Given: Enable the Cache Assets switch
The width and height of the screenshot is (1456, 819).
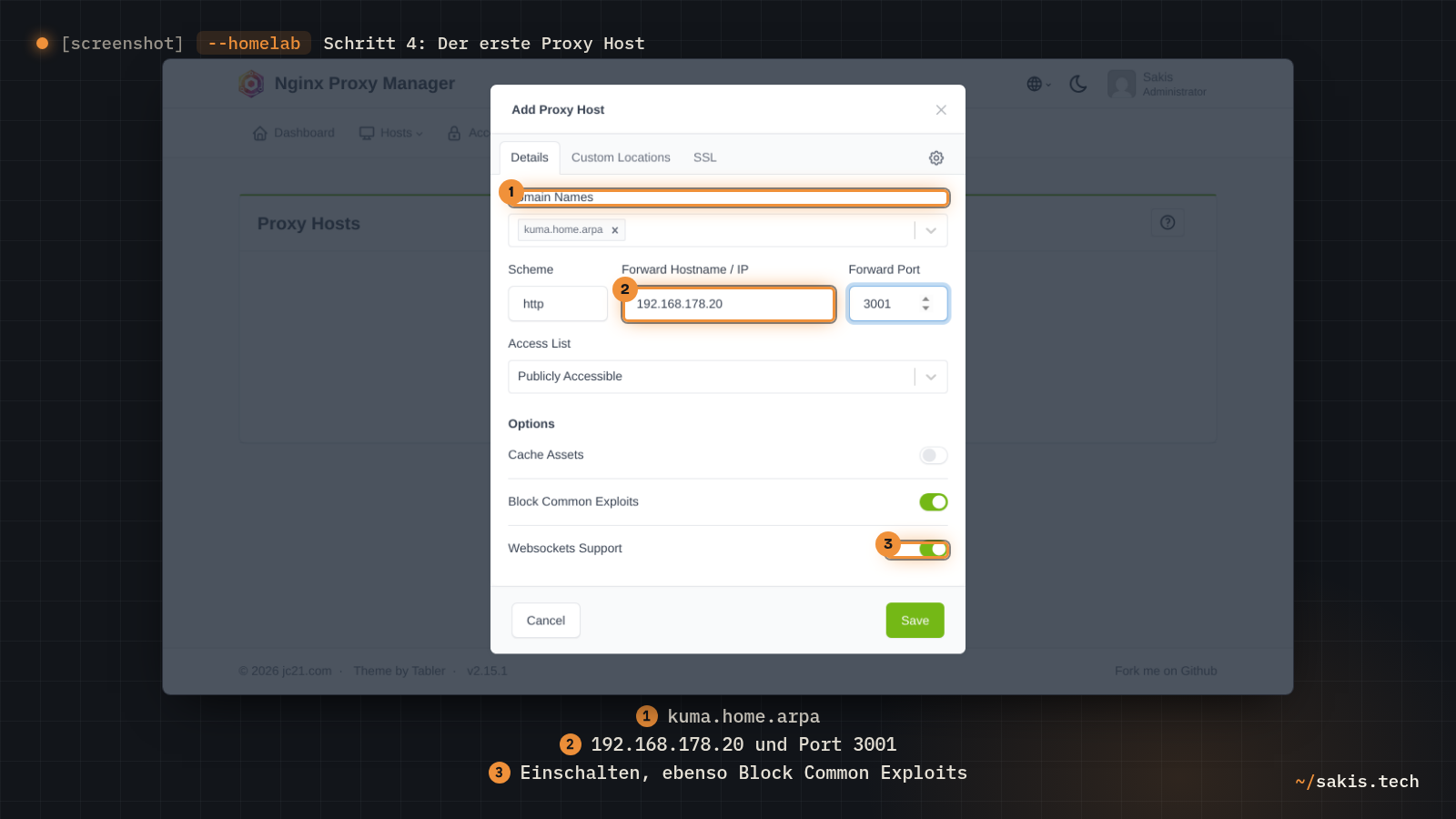Looking at the screenshot, I should 934,455.
